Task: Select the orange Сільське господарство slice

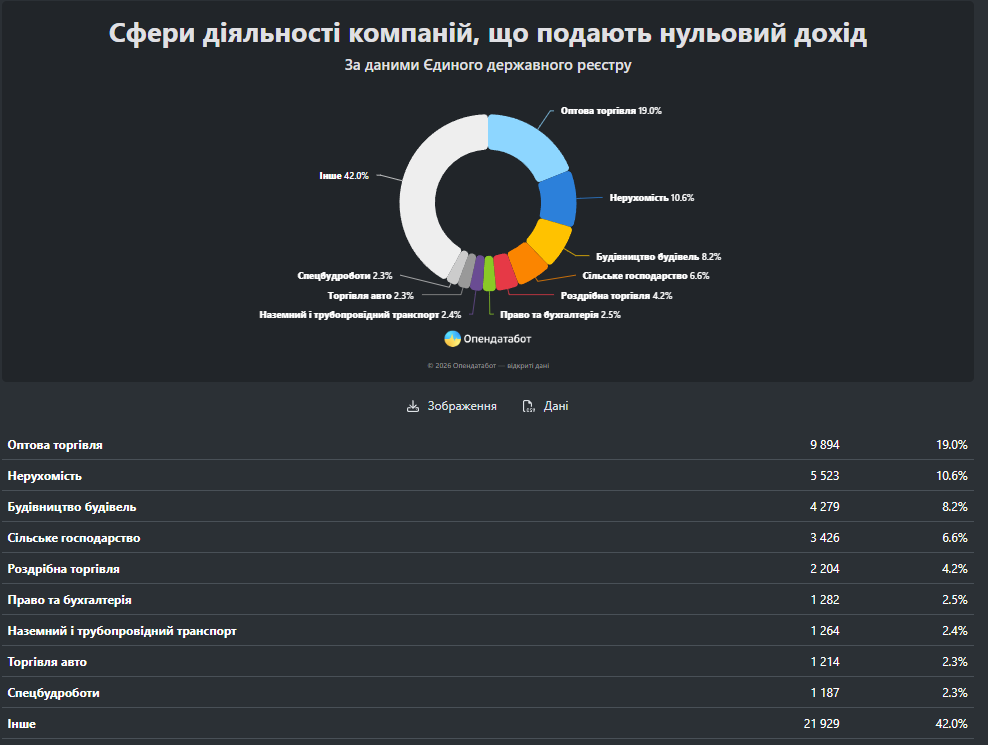Action: tap(527, 263)
